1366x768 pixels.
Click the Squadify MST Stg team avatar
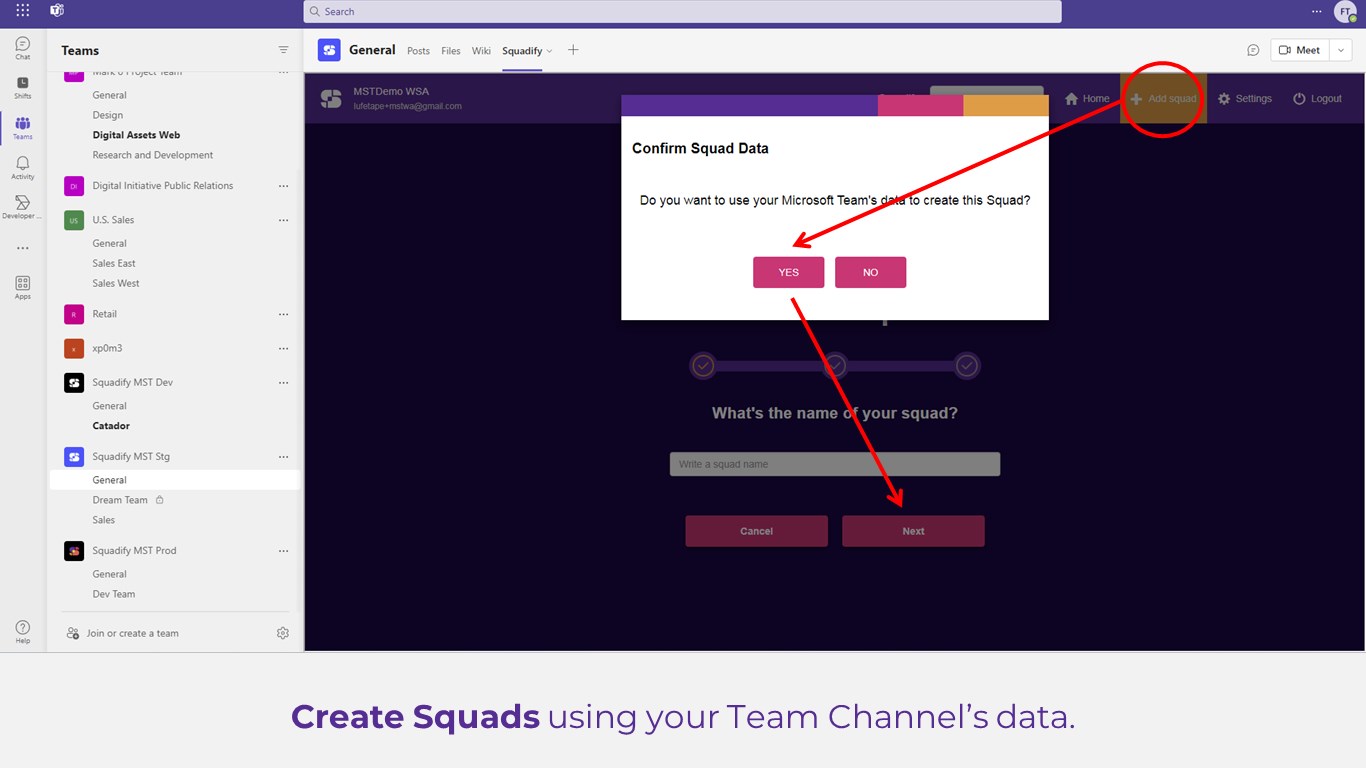pos(74,456)
